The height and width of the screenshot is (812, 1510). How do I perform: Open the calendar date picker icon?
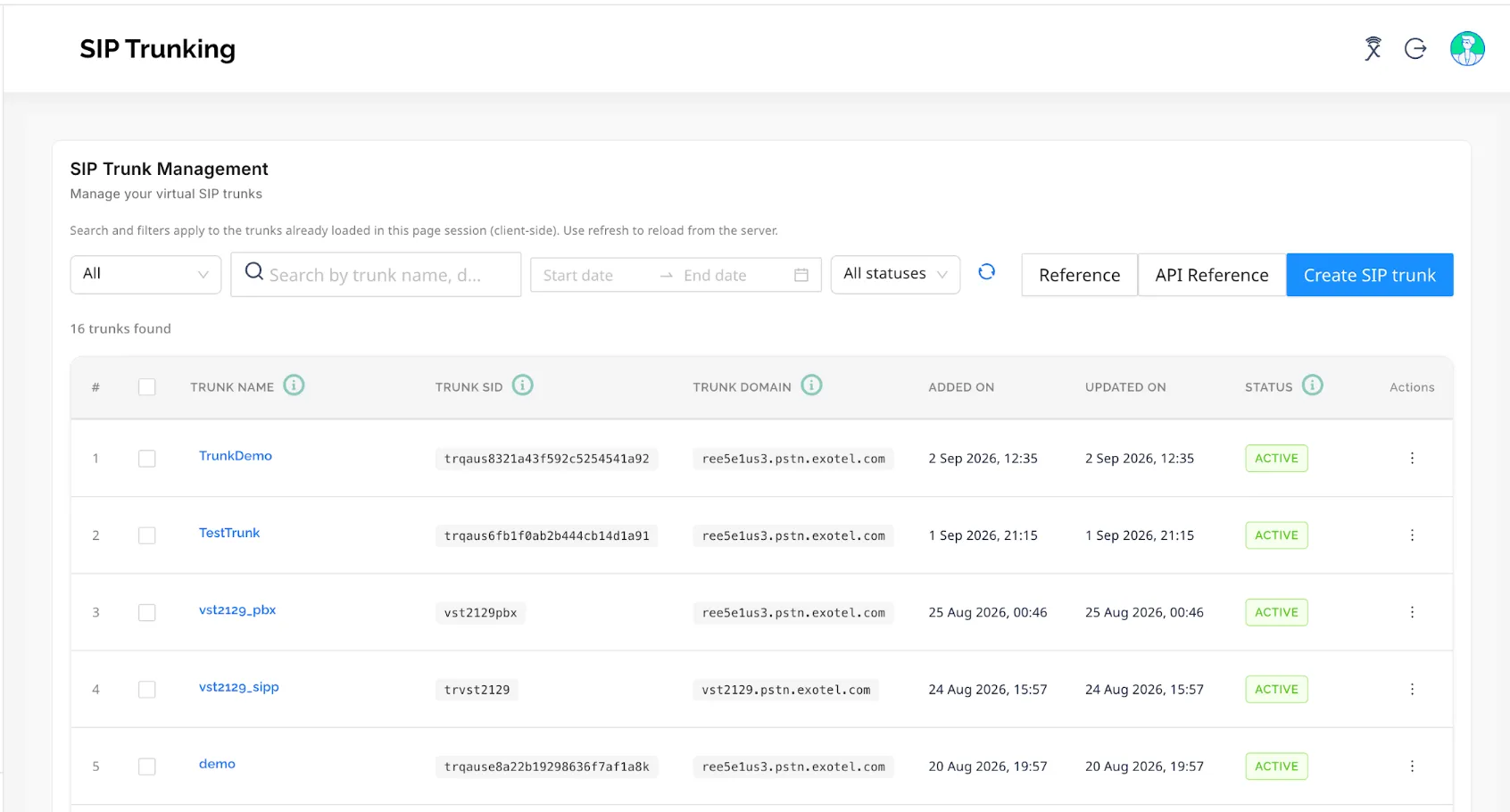coord(801,275)
